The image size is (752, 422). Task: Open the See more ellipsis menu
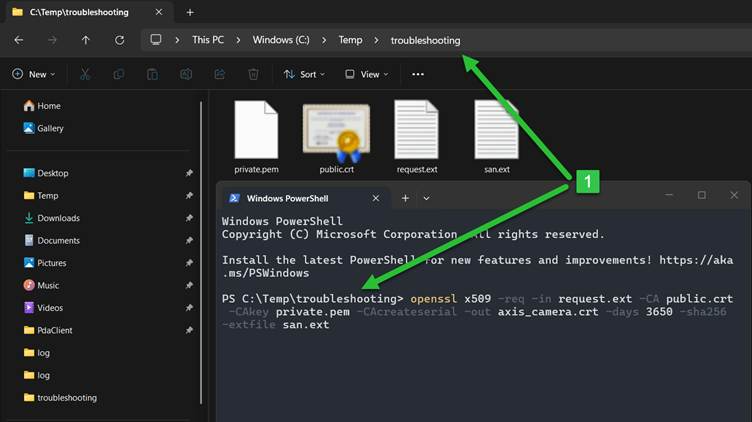[418, 74]
